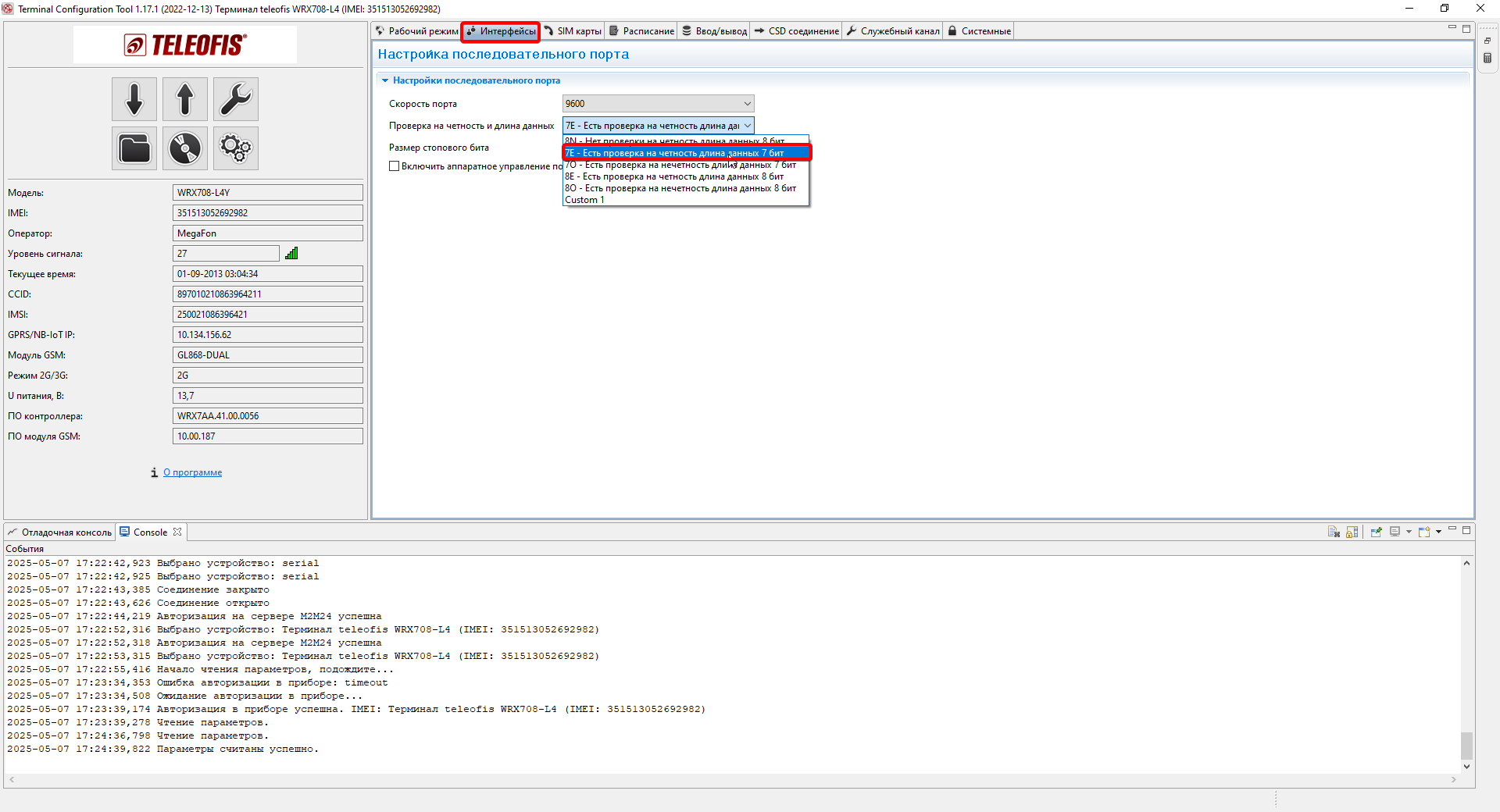Select 8O odd parity 8 bit option
Viewport: 1500px width, 812px height.
(x=686, y=188)
